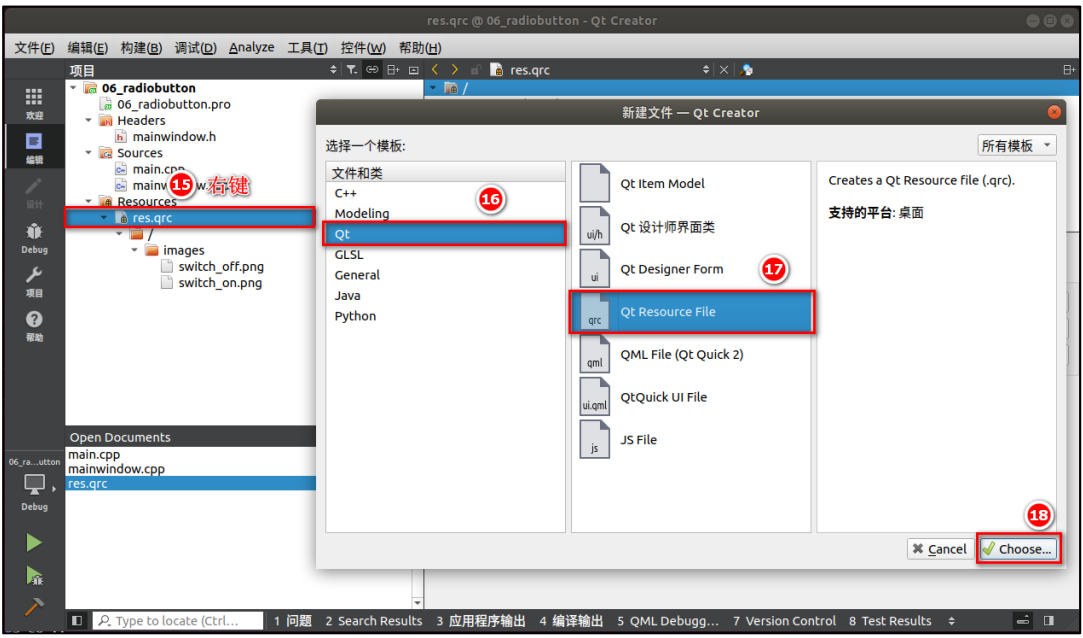
Task: Open the 帮助(H) menu
Action: 420,48
